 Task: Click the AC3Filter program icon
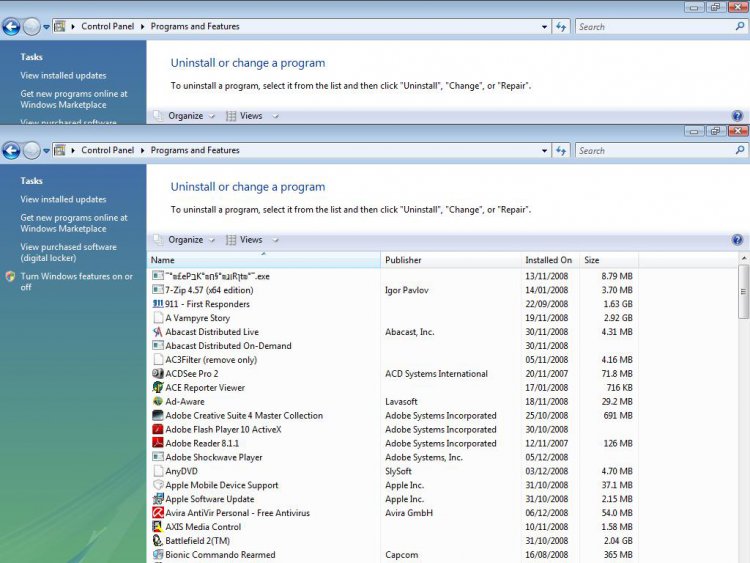click(x=157, y=360)
